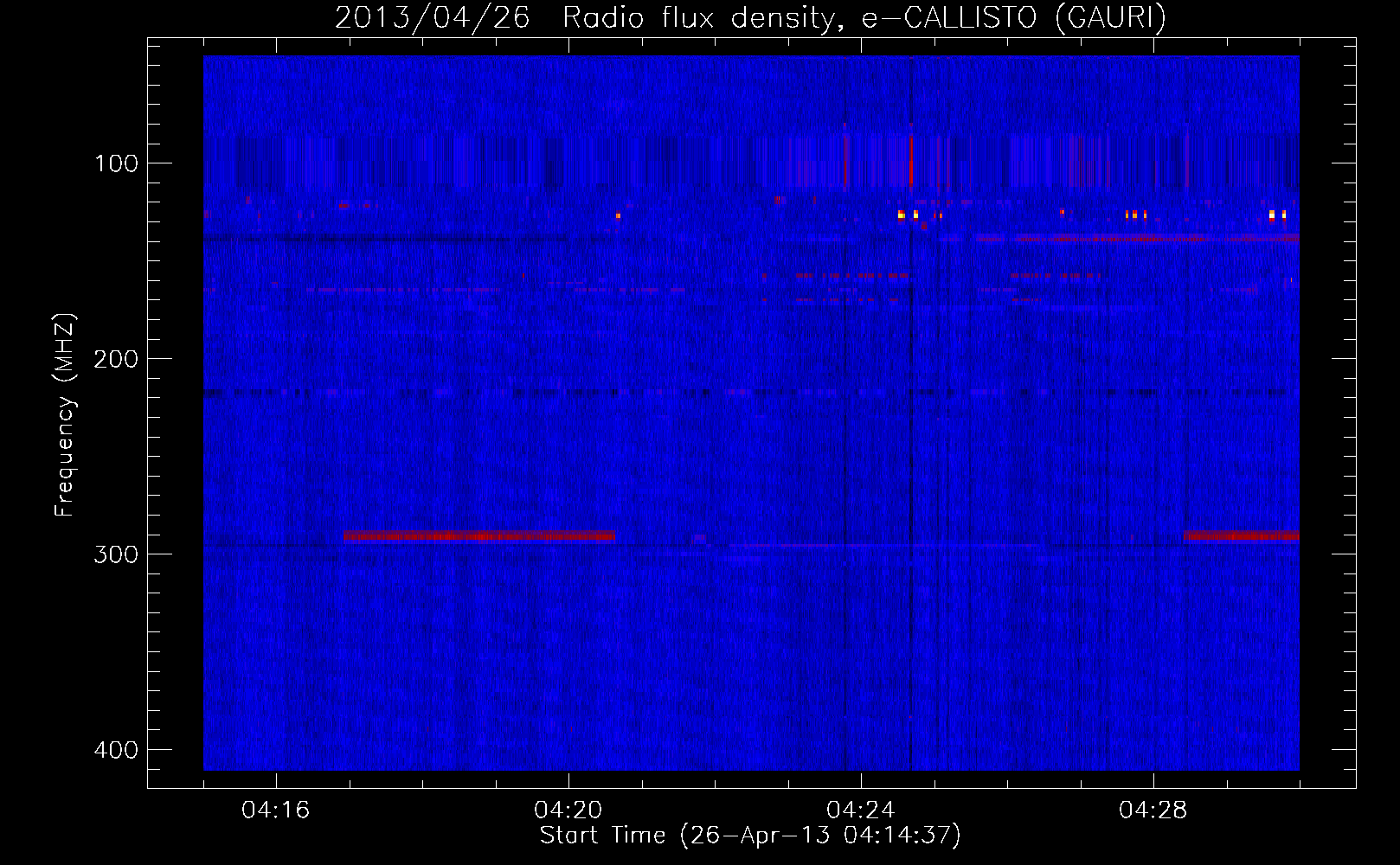Click the 300 frequency tick label

[x=116, y=554]
